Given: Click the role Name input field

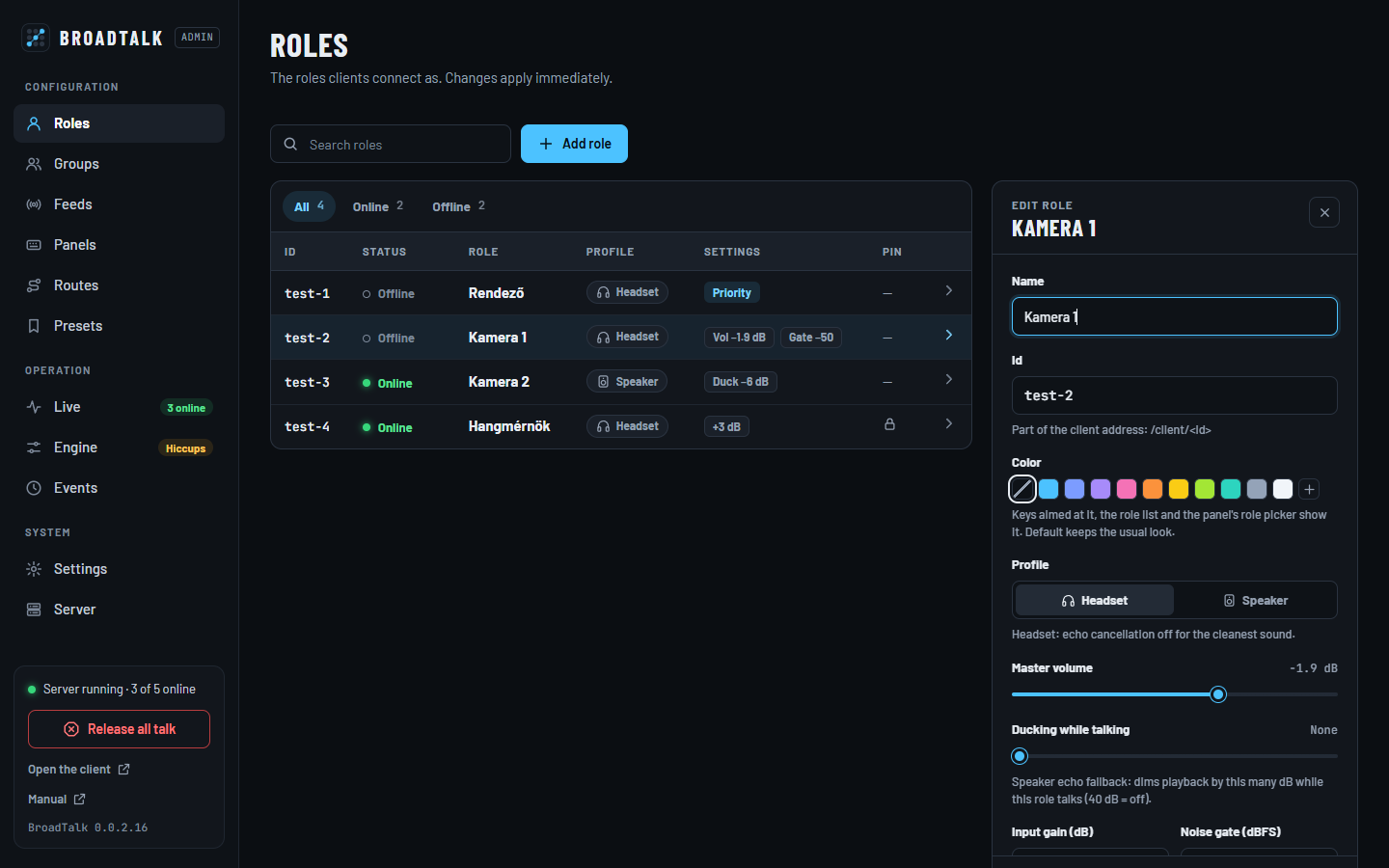Looking at the screenshot, I should pyautogui.click(x=1175, y=316).
